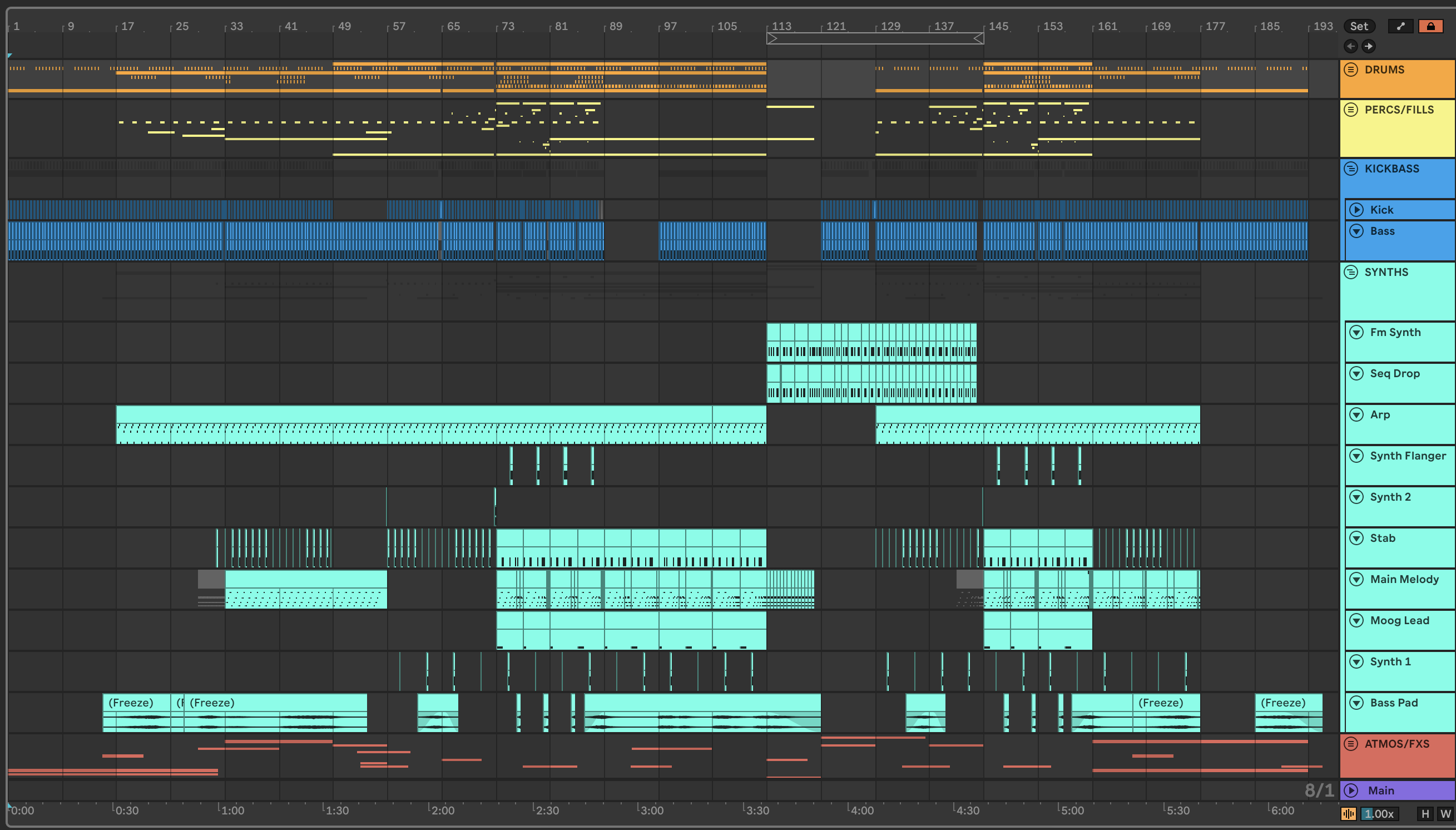This screenshot has height=830, width=1456.
Task: Collapse the Seq Drop track arrow
Action: point(1356,373)
